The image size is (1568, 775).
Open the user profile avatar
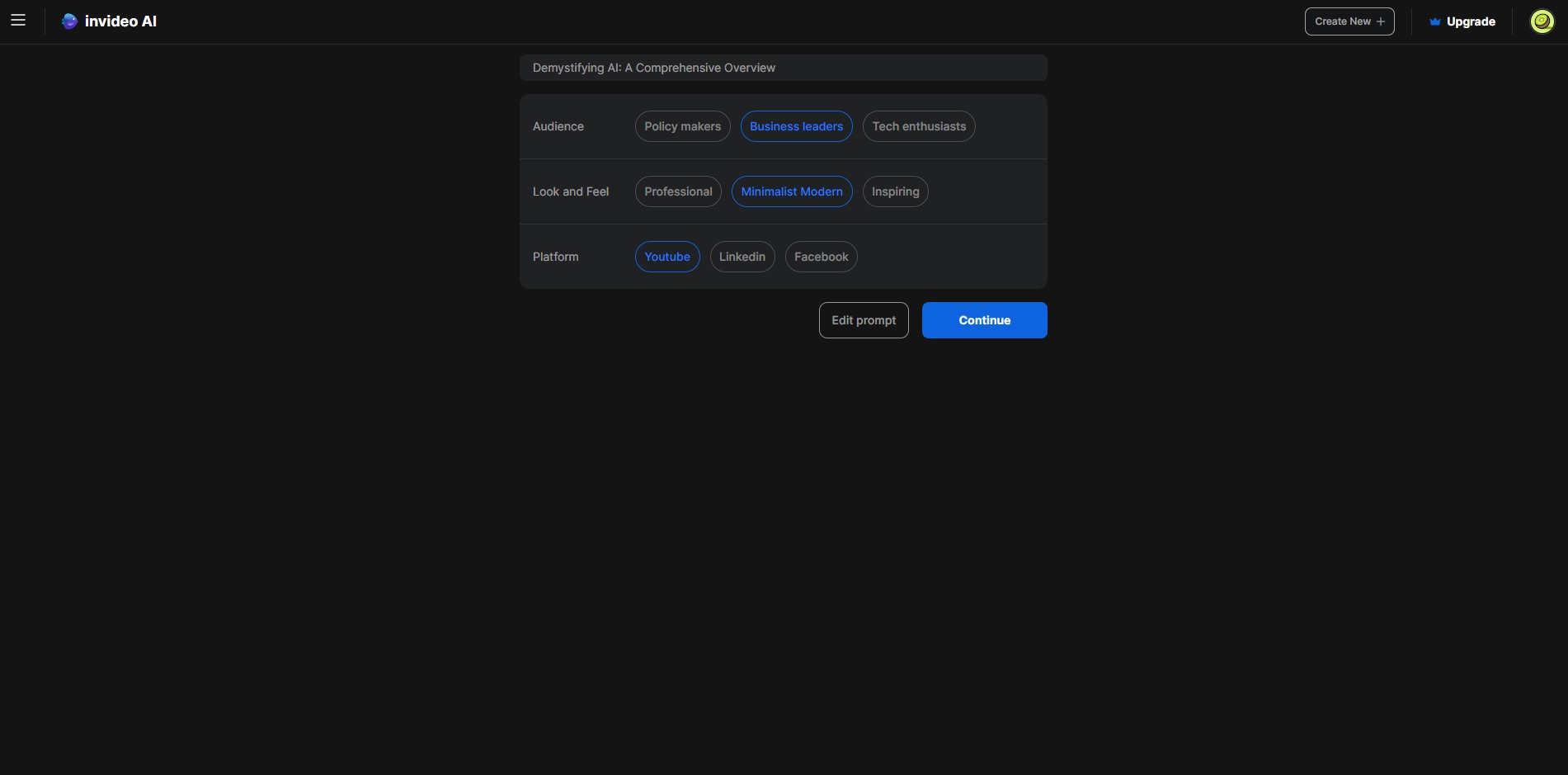pos(1542,21)
